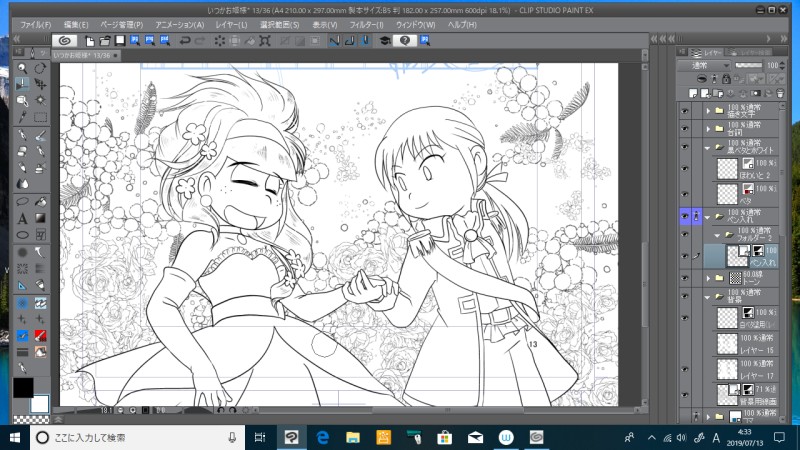The width and height of the screenshot is (800, 450).
Task: Open the フィルター(I) menu
Action: click(366, 24)
